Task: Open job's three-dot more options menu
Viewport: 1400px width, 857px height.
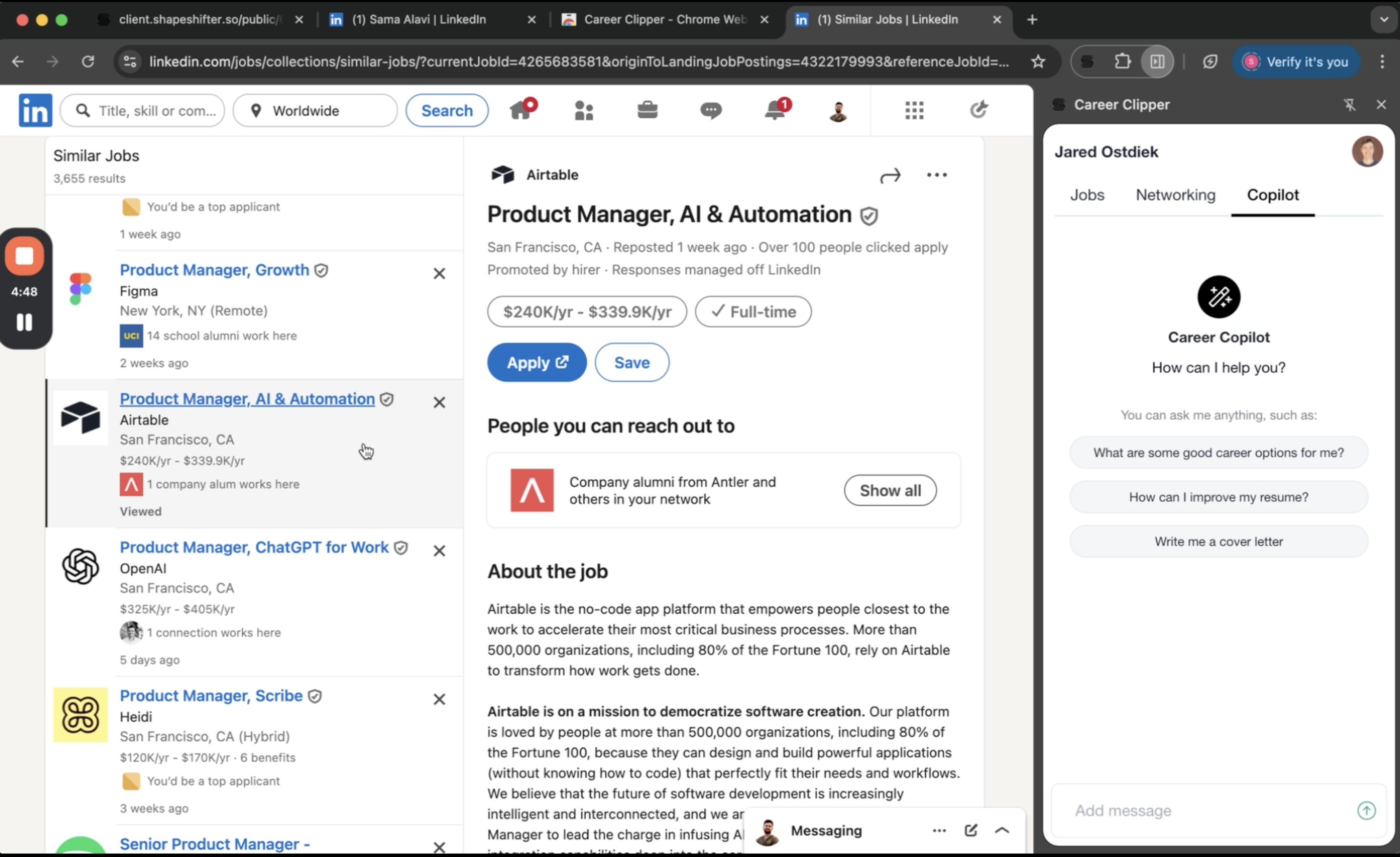Action: (x=936, y=175)
